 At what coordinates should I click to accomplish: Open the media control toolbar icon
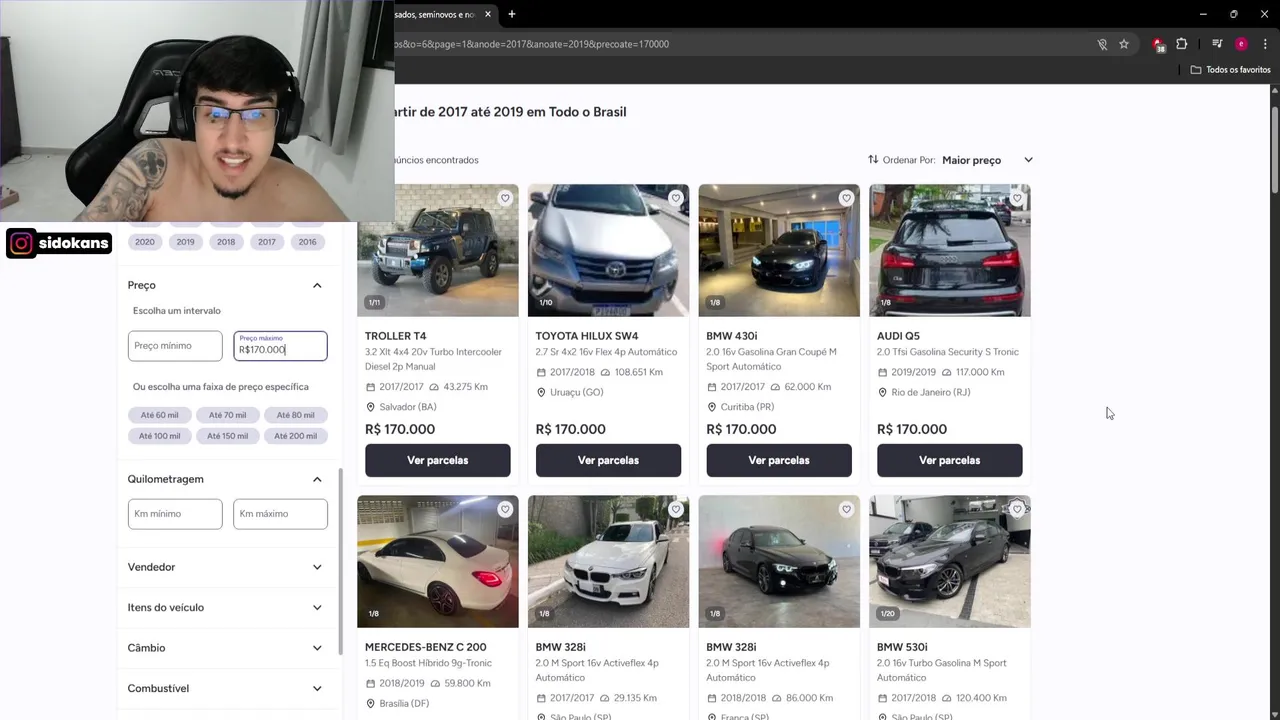(x=1217, y=44)
